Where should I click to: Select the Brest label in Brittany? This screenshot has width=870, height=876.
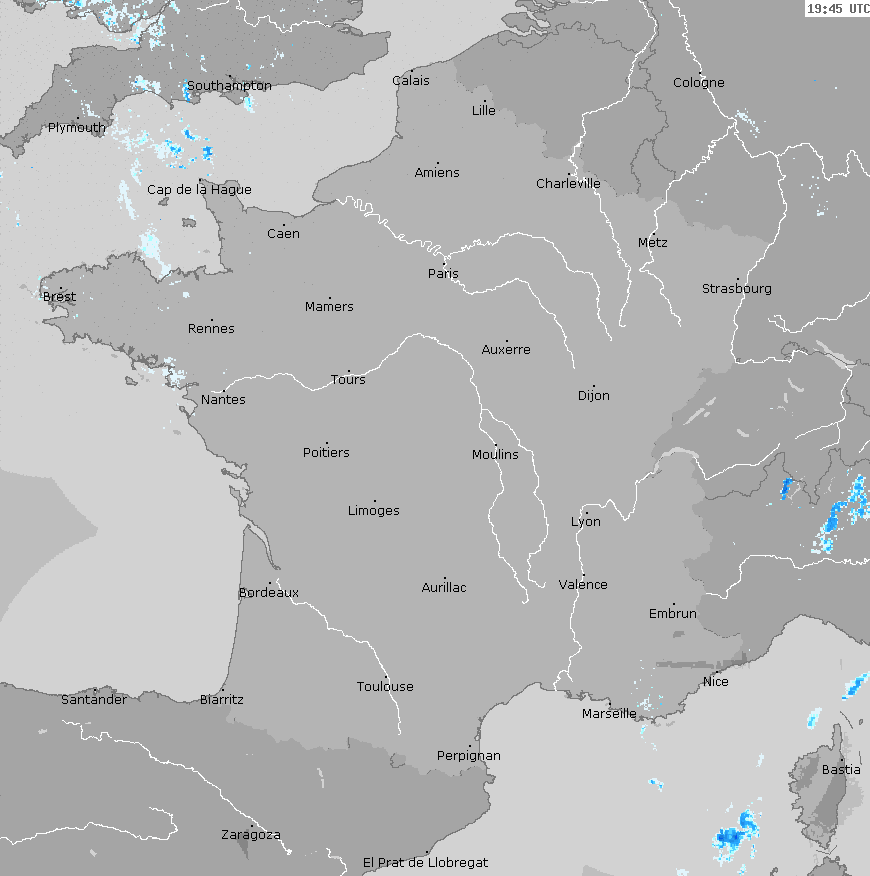pyautogui.click(x=59, y=297)
